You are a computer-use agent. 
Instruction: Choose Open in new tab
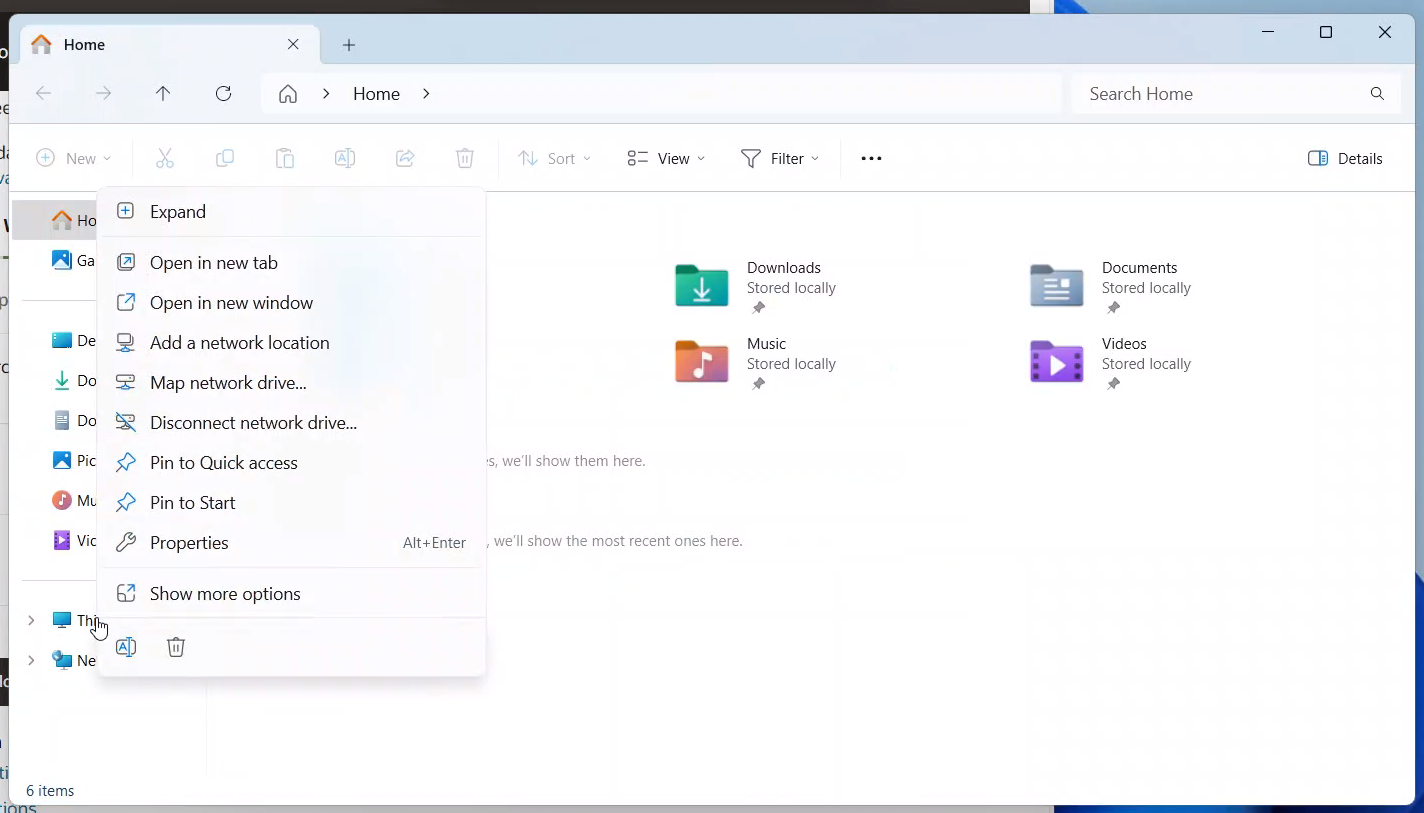291,262
